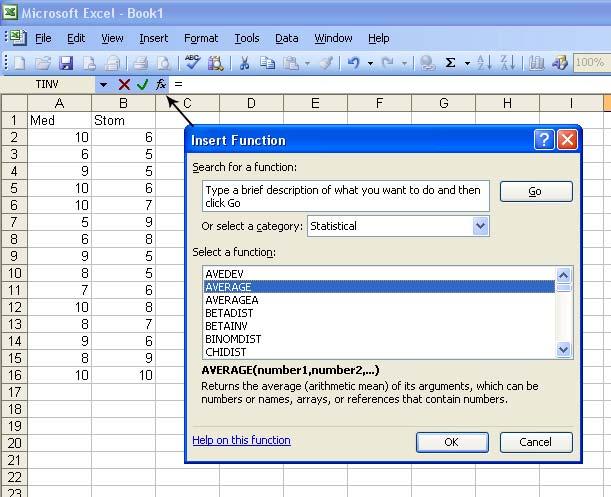This screenshot has height=497, width=611.
Task: Open the File menu
Action: point(43,38)
